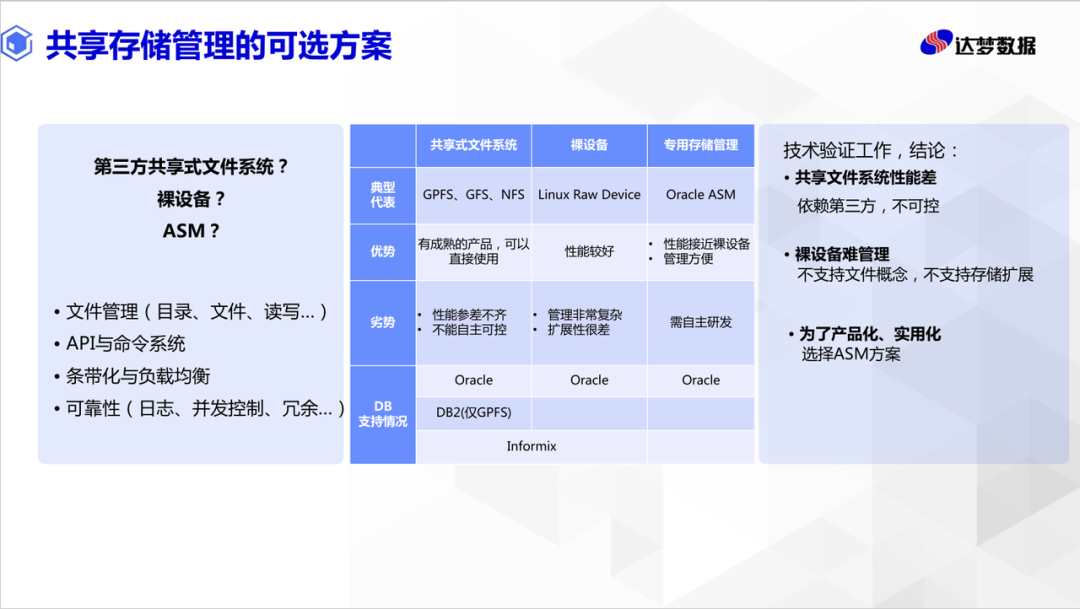
Task: Select the slide title 共享存储管理的可选方案
Action: [219, 45]
